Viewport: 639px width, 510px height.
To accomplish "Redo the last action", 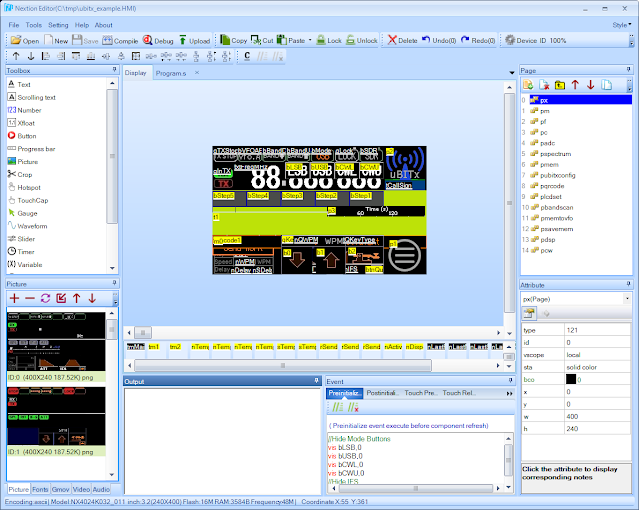I will point(478,40).
